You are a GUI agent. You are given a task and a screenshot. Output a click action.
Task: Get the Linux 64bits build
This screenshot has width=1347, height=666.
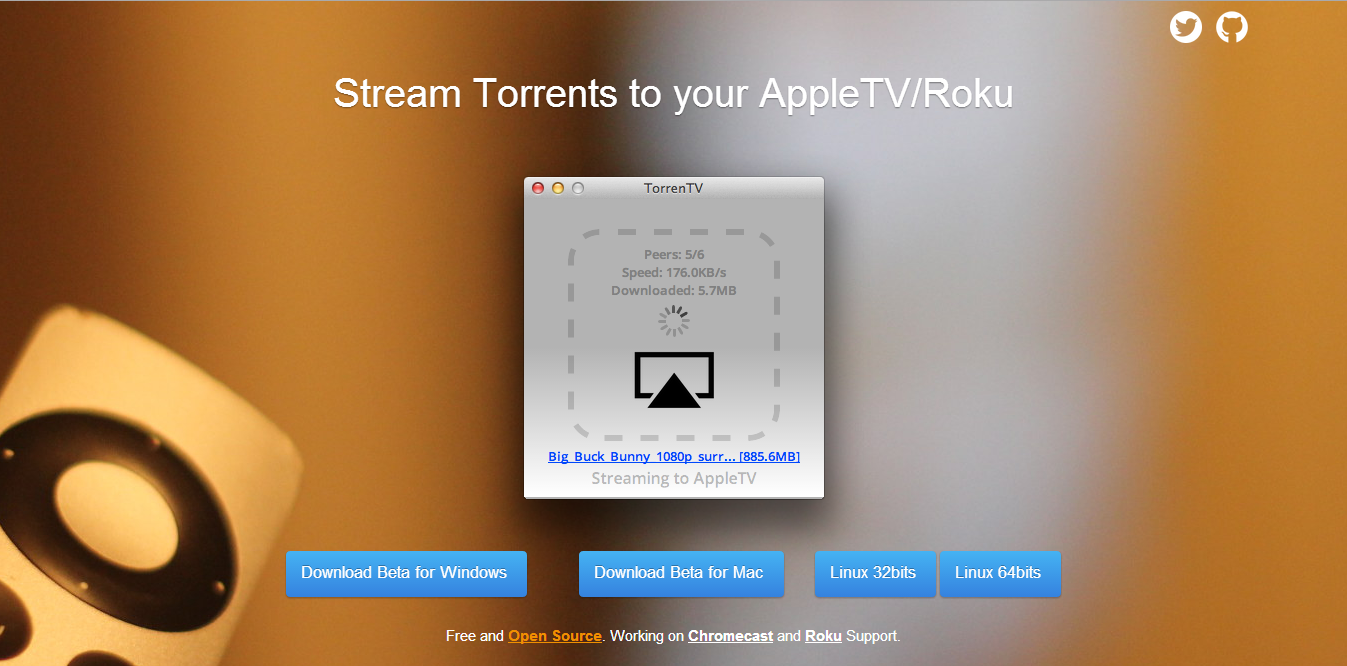click(x=1000, y=574)
